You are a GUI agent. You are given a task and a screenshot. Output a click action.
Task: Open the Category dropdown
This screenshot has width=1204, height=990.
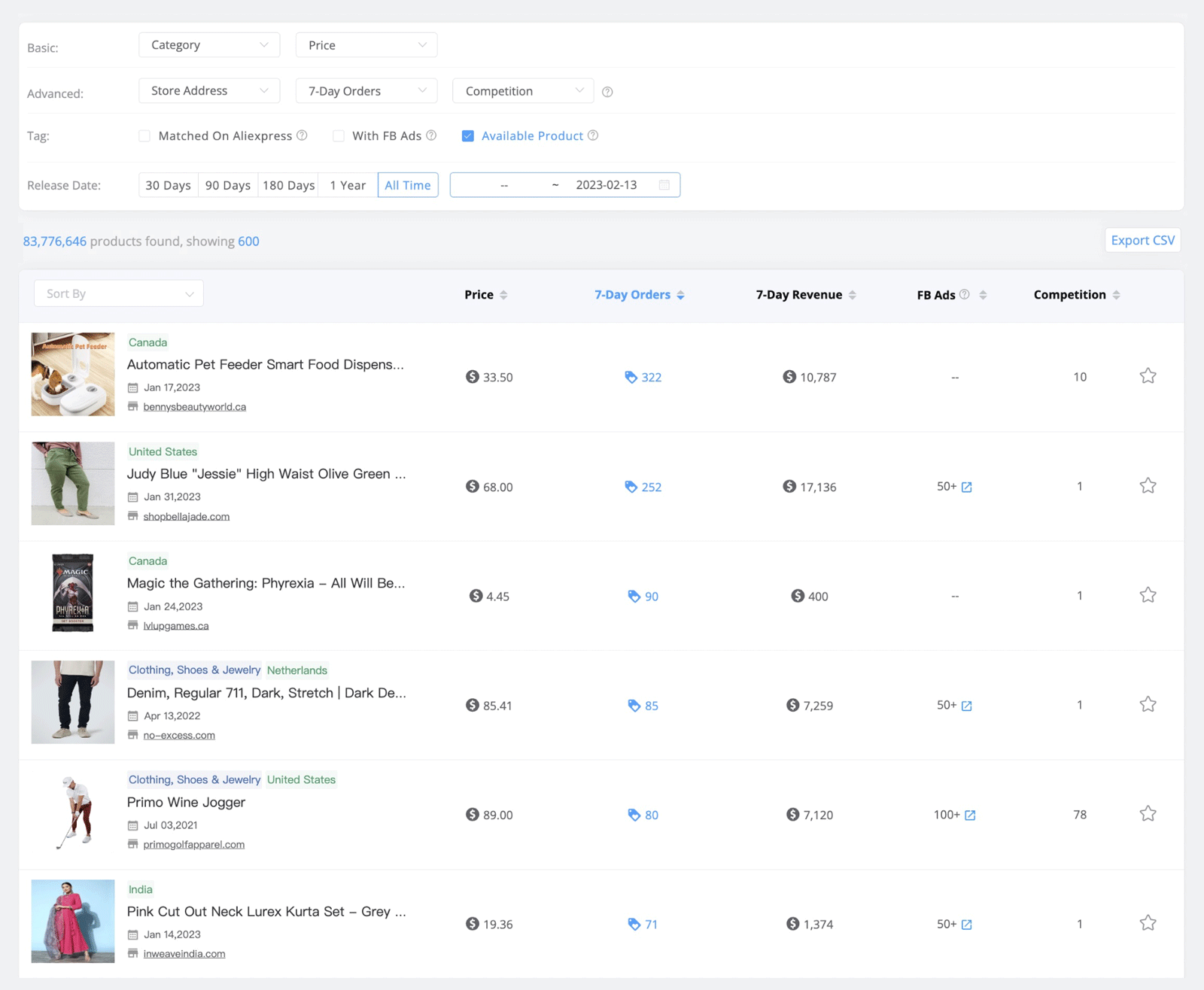coord(209,45)
